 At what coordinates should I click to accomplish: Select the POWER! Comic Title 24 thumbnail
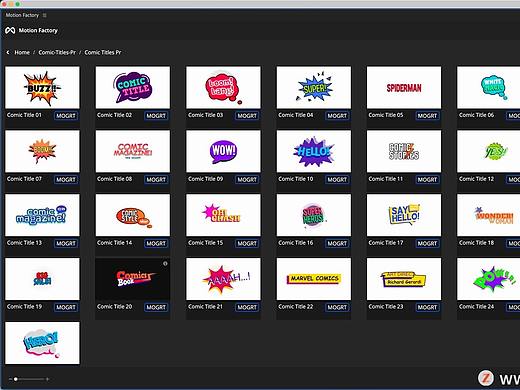click(x=489, y=279)
